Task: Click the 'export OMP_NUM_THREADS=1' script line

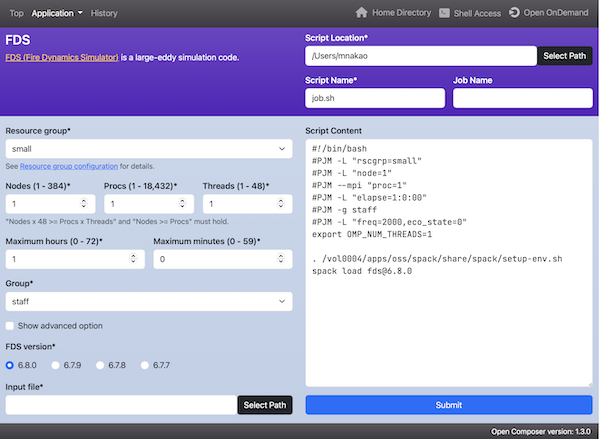Action: tap(372, 234)
